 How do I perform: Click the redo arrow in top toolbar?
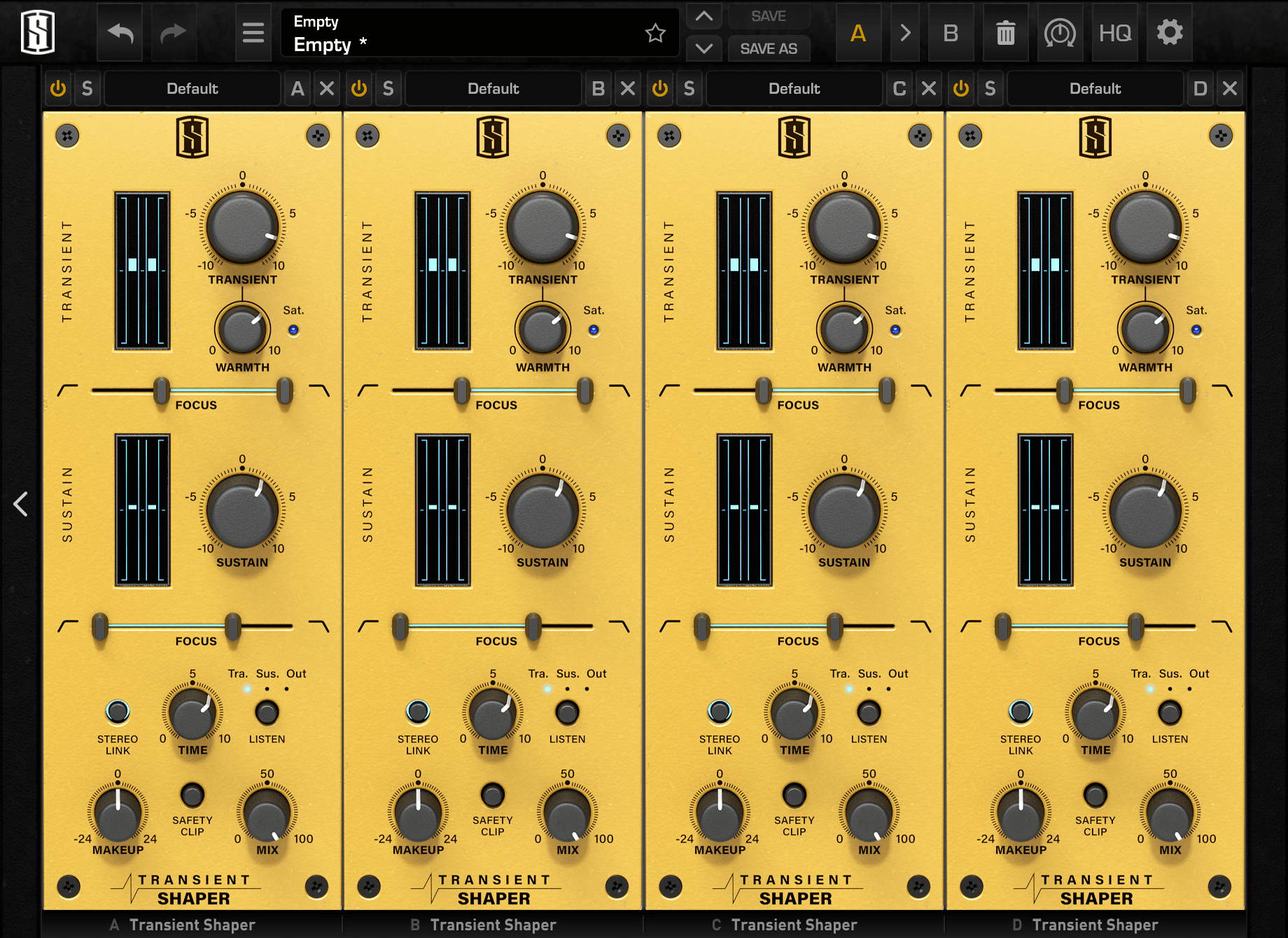(173, 33)
